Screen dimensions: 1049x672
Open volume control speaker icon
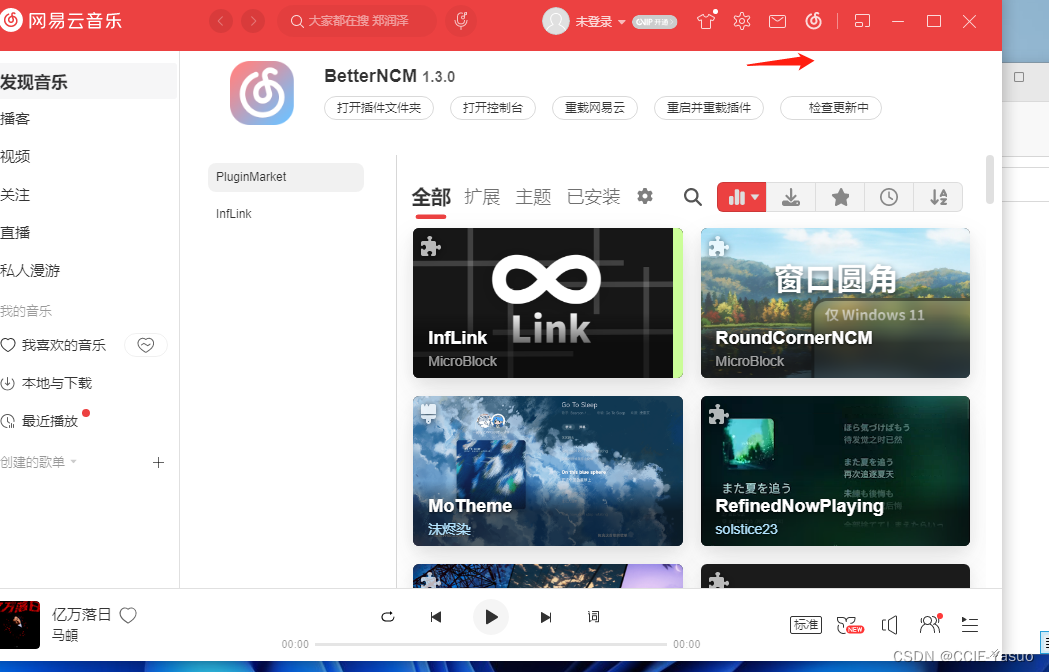click(x=889, y=625)
